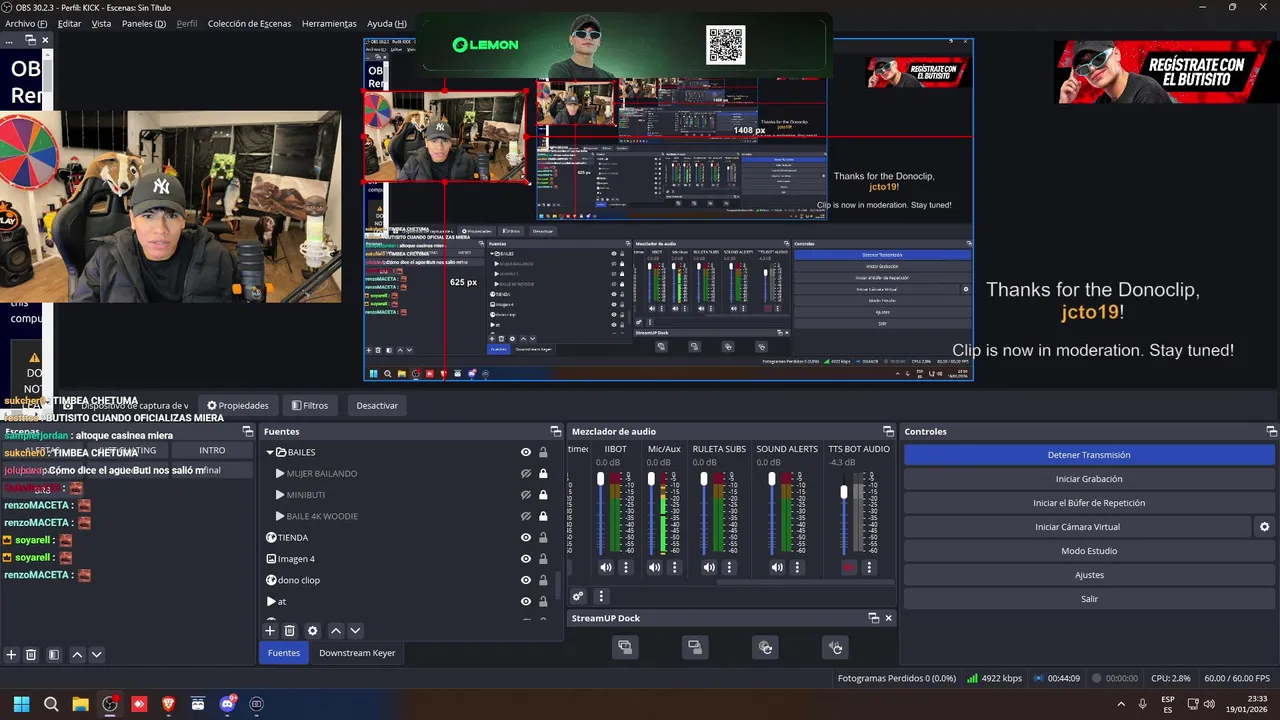The width and height of the screenshot is (1280, 720).
Task: Adjust the Mic/Aux volume fader
Action: [651, 480]
